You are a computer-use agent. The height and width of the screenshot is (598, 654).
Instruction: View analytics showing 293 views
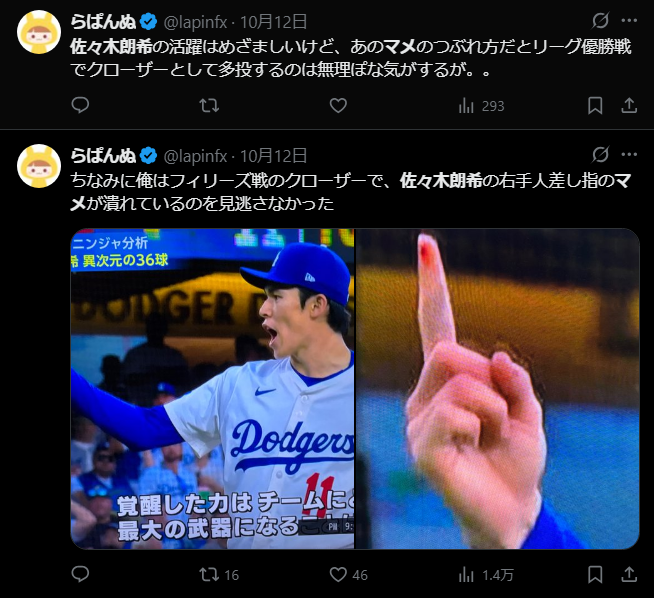[481, 106]
